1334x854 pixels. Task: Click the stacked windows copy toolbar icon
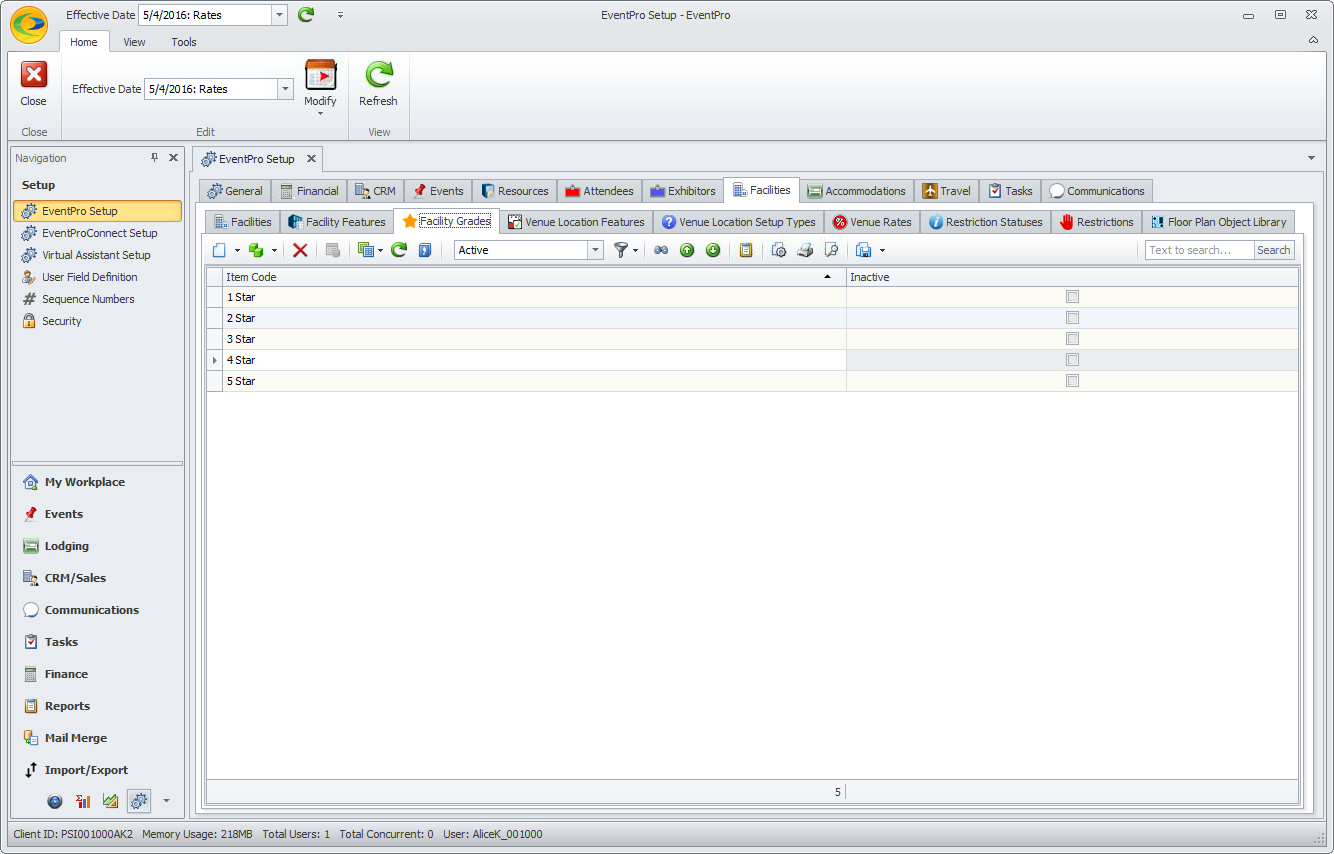click(365, 250)
